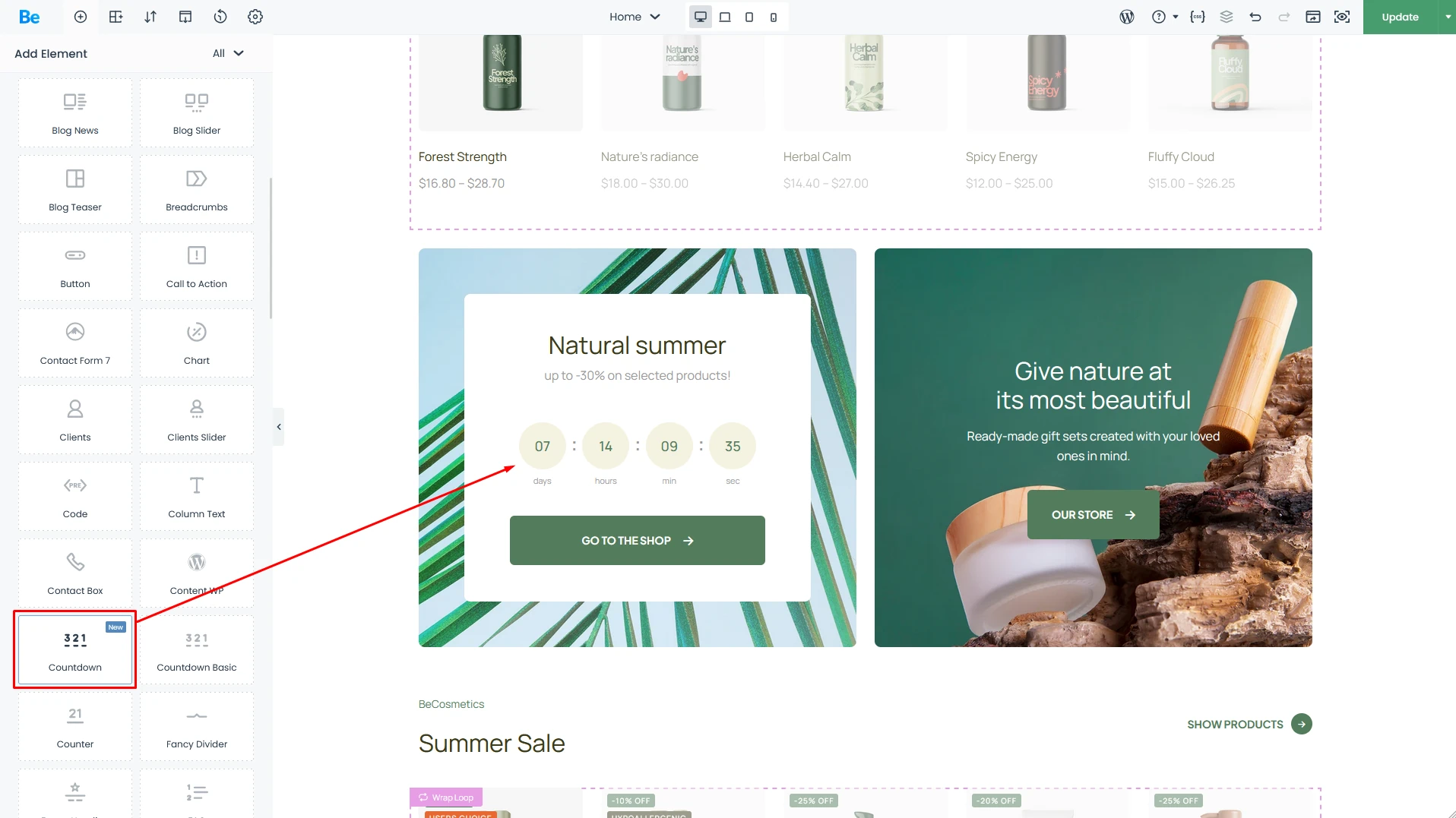
Task: Open the layers navigator icon
Action: click(1227, 17)
